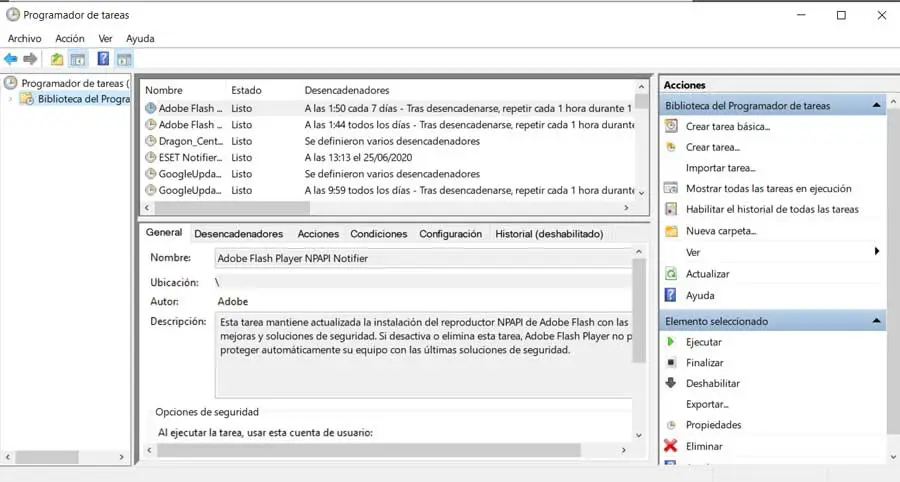
Task: Switch to the Desencadenadores tab
Action: 238,234
